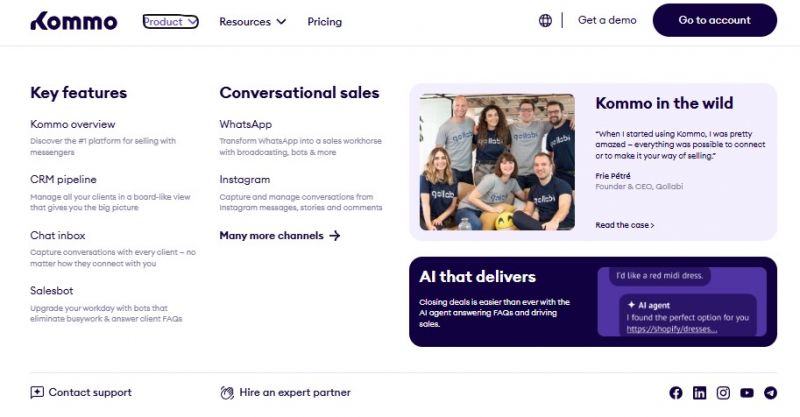Open Telegram social icon

pos(770,393)
